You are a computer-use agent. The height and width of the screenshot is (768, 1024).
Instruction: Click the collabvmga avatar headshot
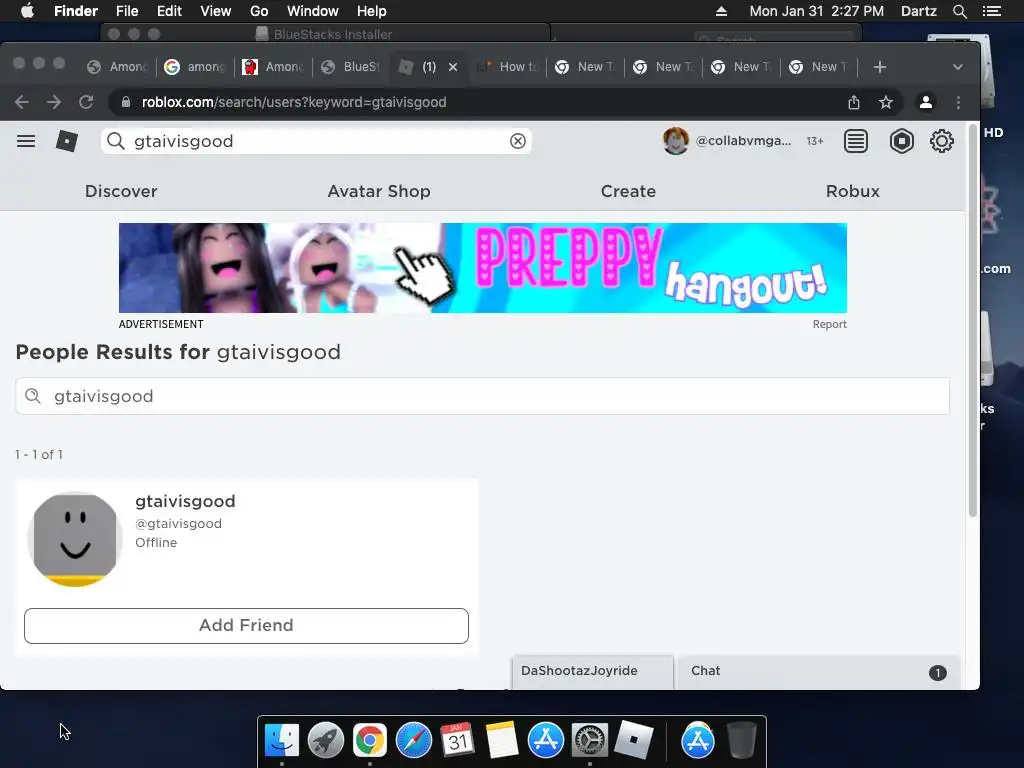pos(675,141)
